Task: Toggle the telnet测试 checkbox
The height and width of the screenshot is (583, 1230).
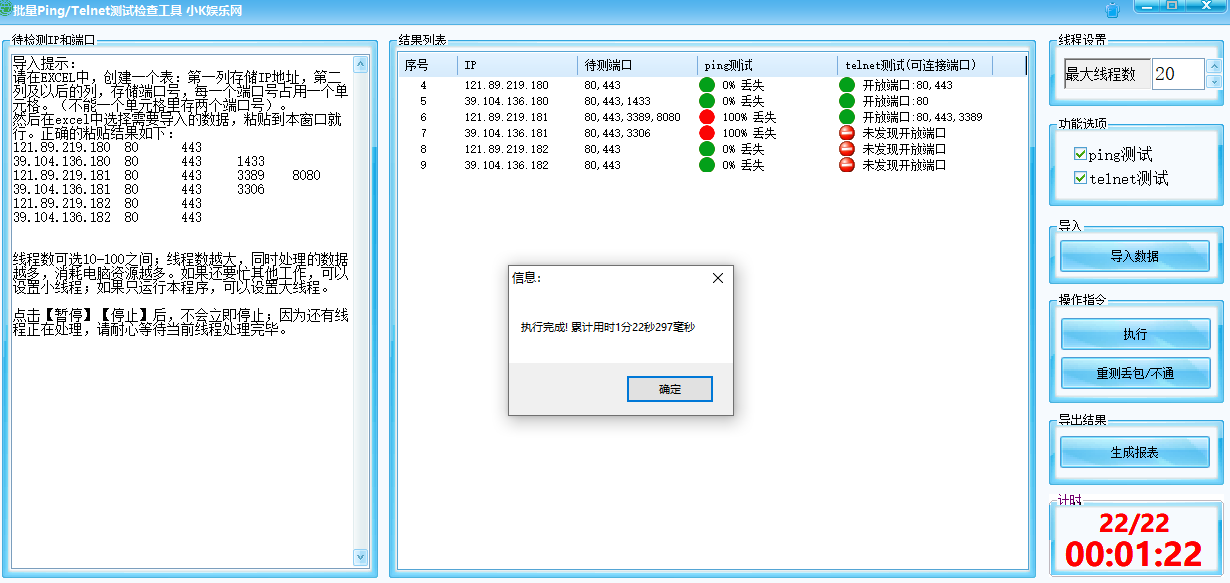Action: coord(1080,178)
